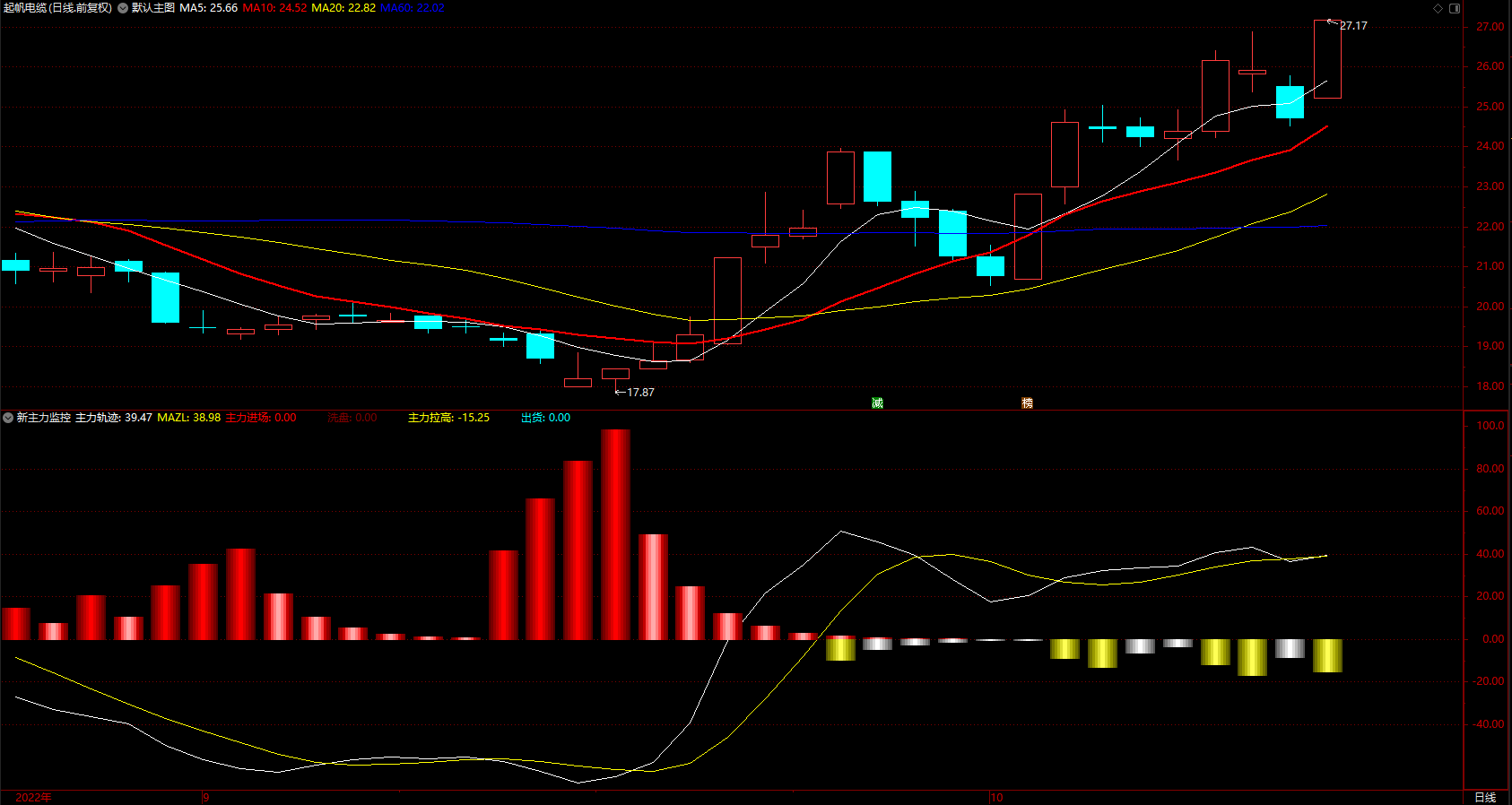Click the 新主力监控 indicator name

(44, 418)
